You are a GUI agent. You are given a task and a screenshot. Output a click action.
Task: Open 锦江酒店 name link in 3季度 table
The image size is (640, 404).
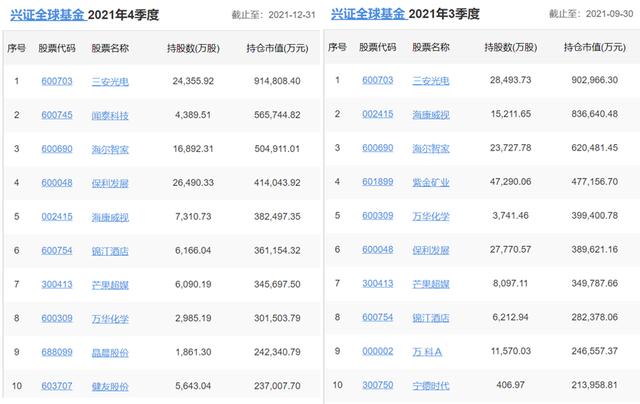[x=431, y=318]
